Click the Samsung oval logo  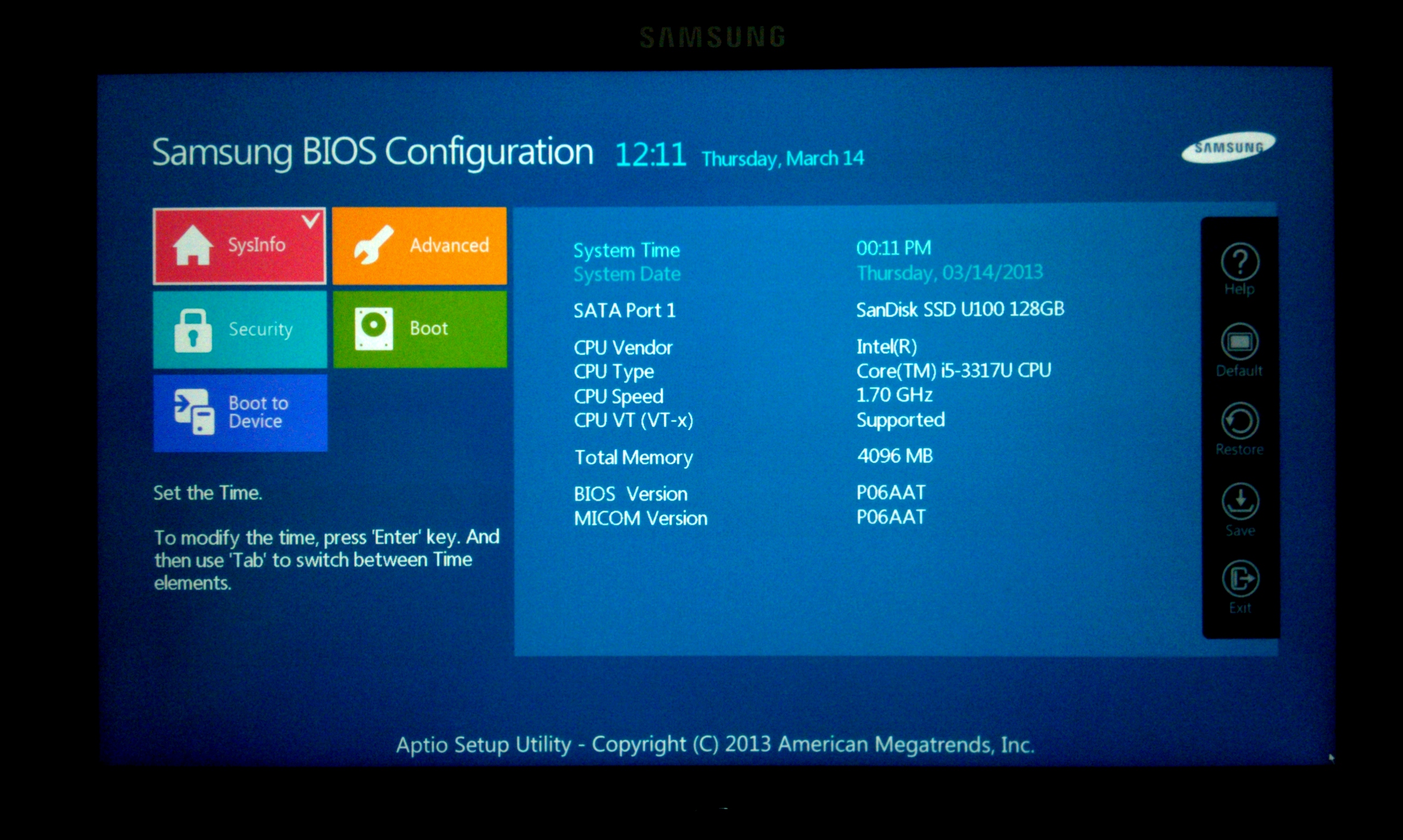click(x=1228, y=148)
